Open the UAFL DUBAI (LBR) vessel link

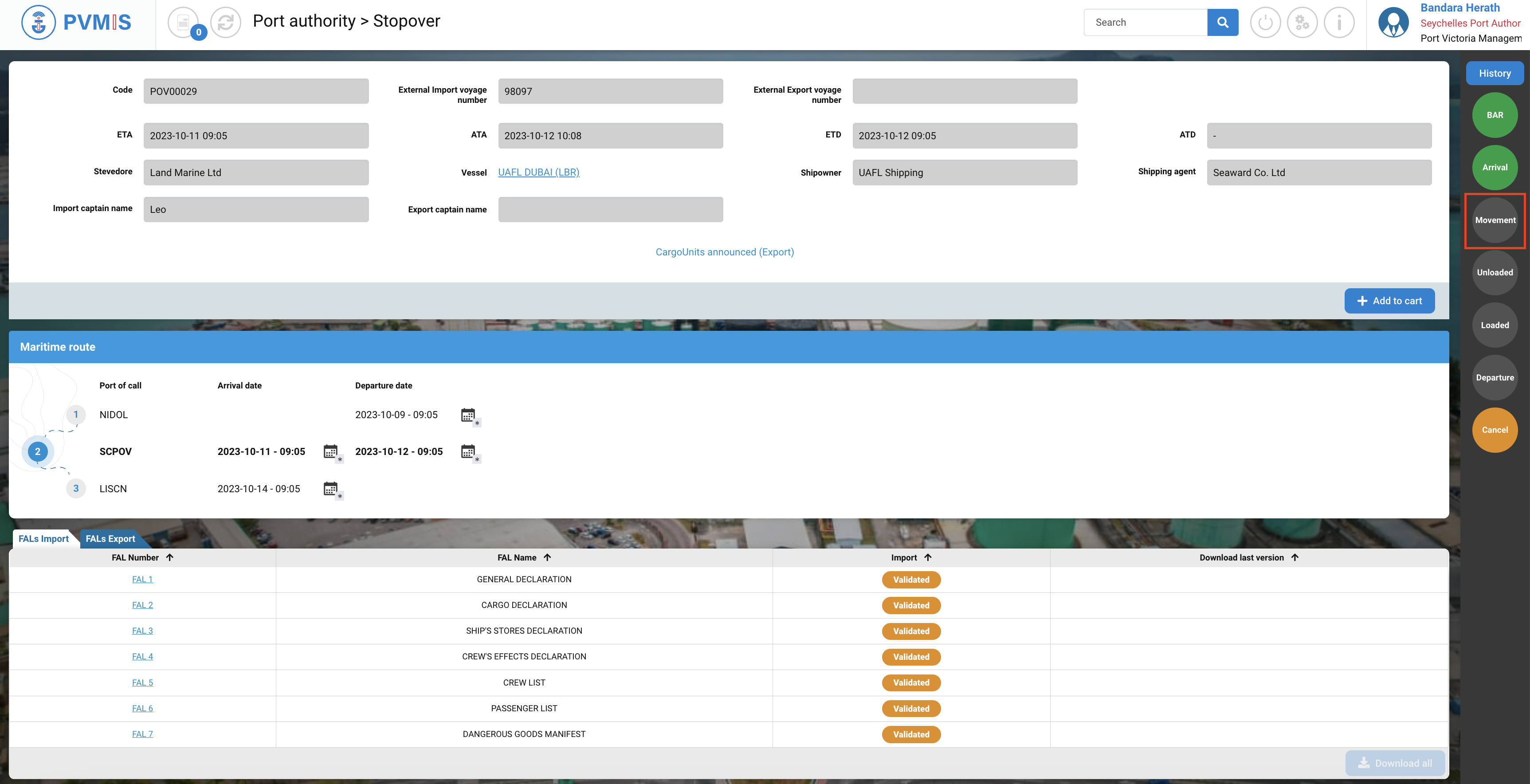point(538,172)
